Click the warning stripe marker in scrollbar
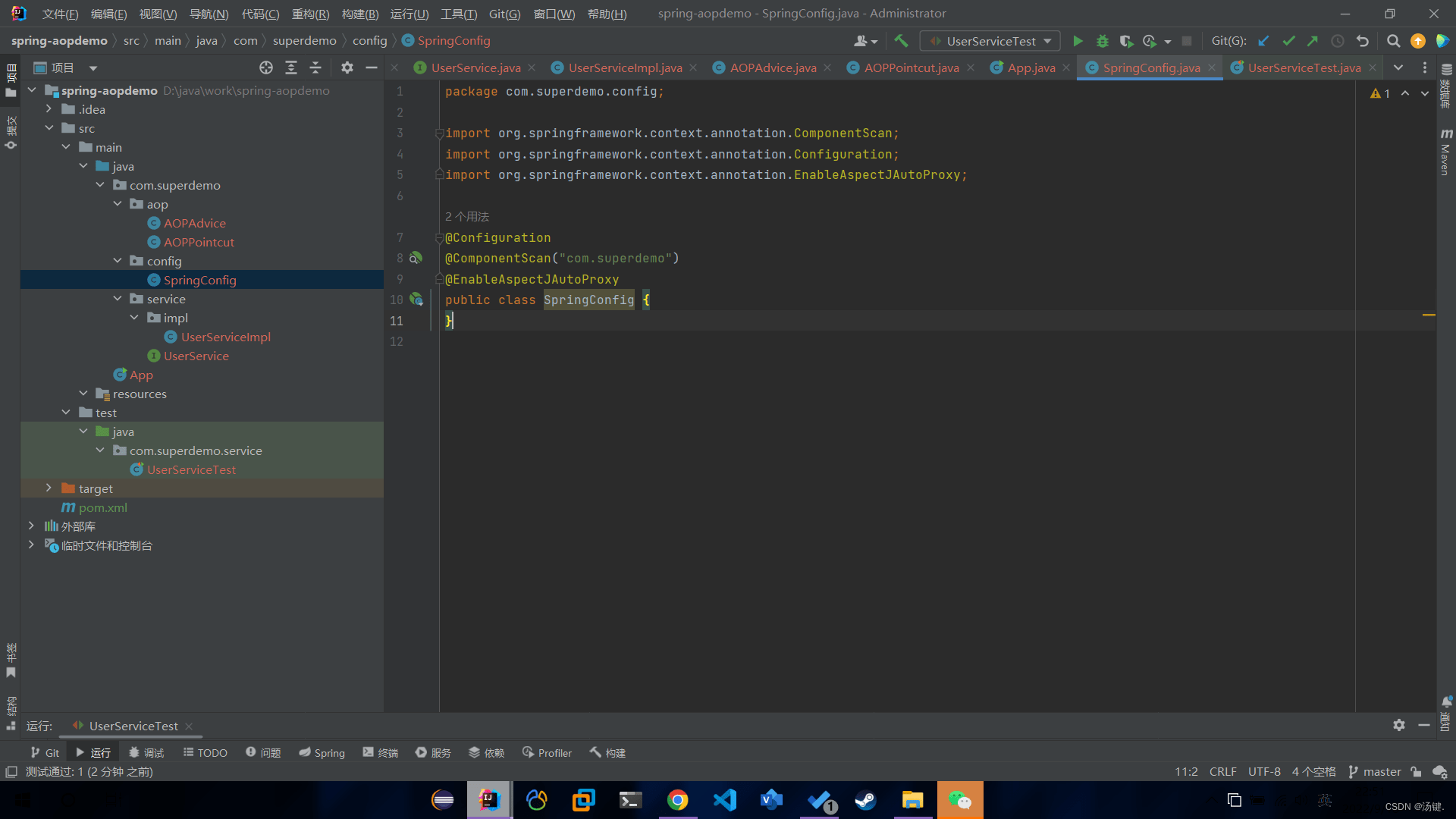Image resolution: width=1456 pixels, height=819 pixels. click(x=1429, y=315)
